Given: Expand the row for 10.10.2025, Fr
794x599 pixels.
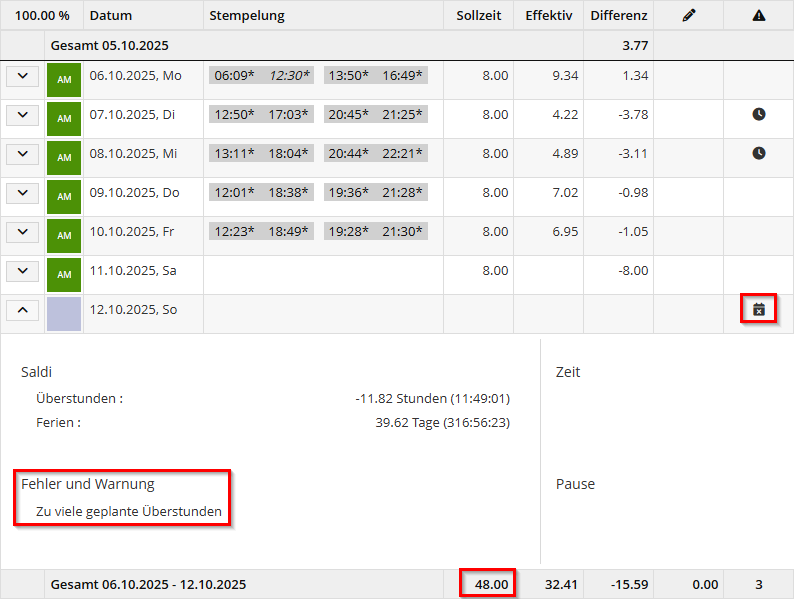Looking at the screenshot, I should click(x=22, y=232).
